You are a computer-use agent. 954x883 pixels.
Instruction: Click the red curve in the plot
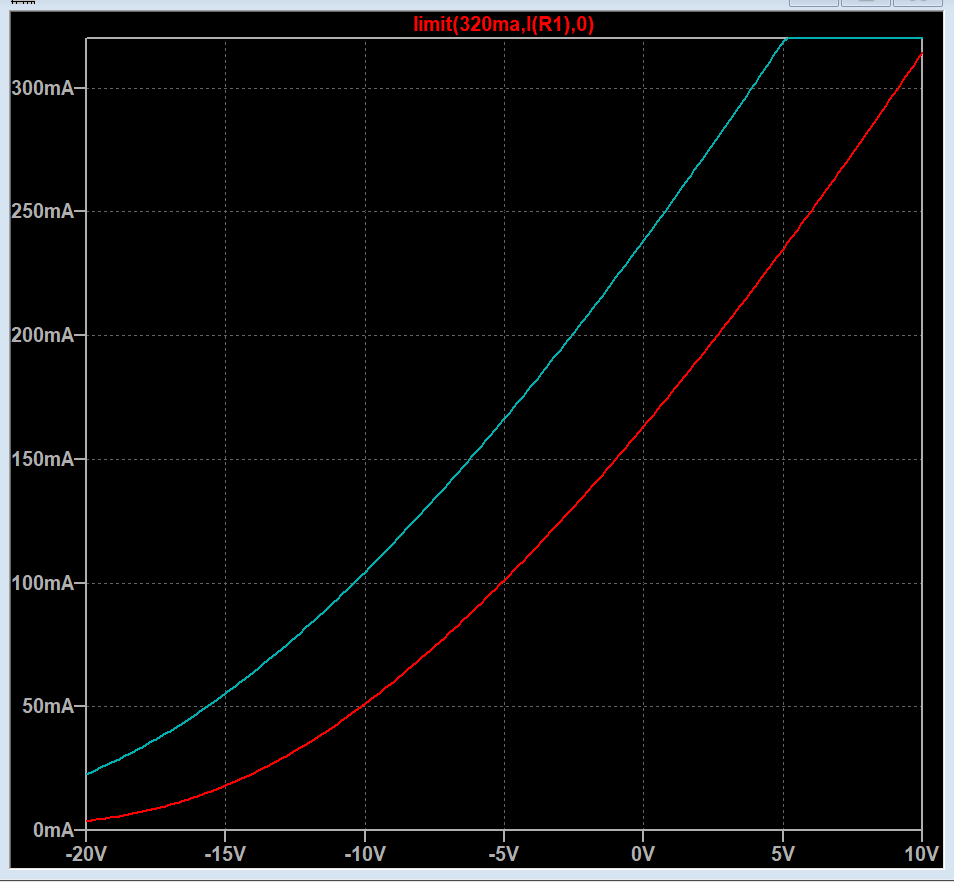click(x=503, y=582)
